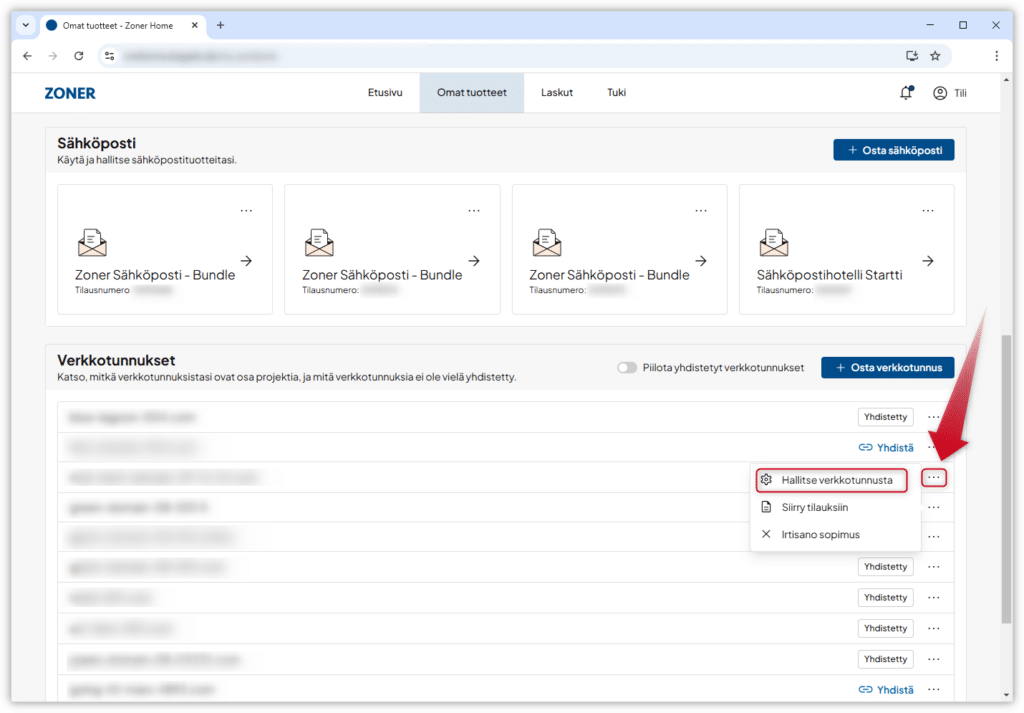Click envelope icon of Sähköpostihotelli Startti
The image size is (1024, 713).
click(774, 243)
